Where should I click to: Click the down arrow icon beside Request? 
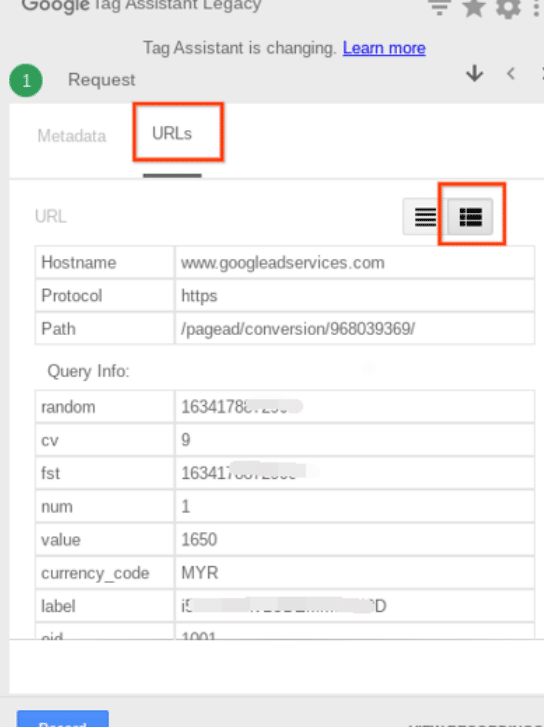coord(474,74)
